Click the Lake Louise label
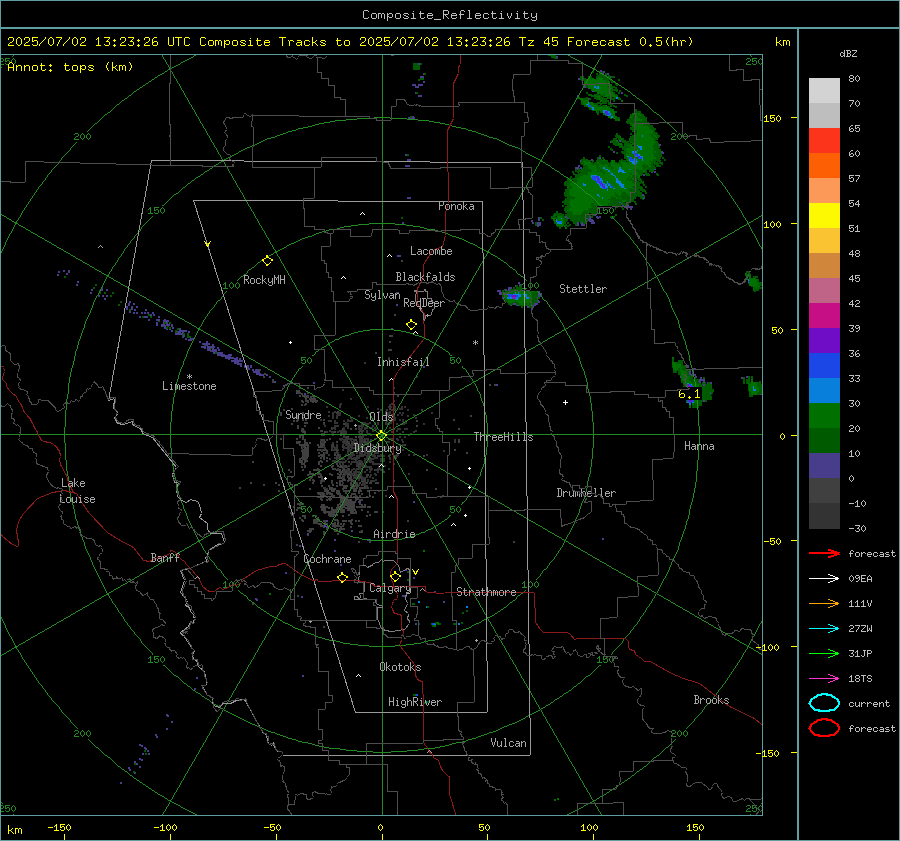Image resolution: width=900 pixels, height=841 pixels. [78, 491]
